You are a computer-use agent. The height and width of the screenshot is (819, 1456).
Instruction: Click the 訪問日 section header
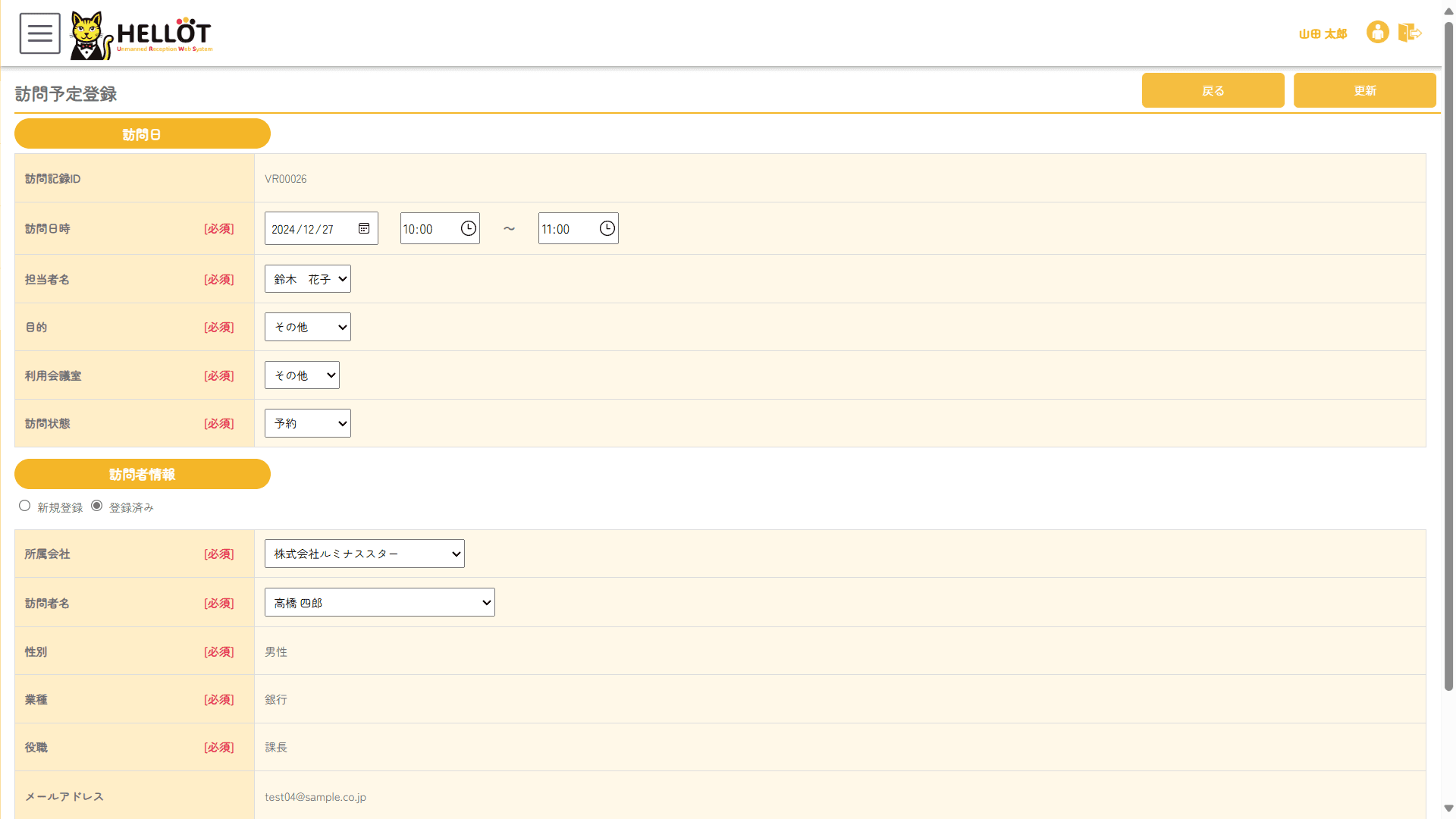point(142,134)
